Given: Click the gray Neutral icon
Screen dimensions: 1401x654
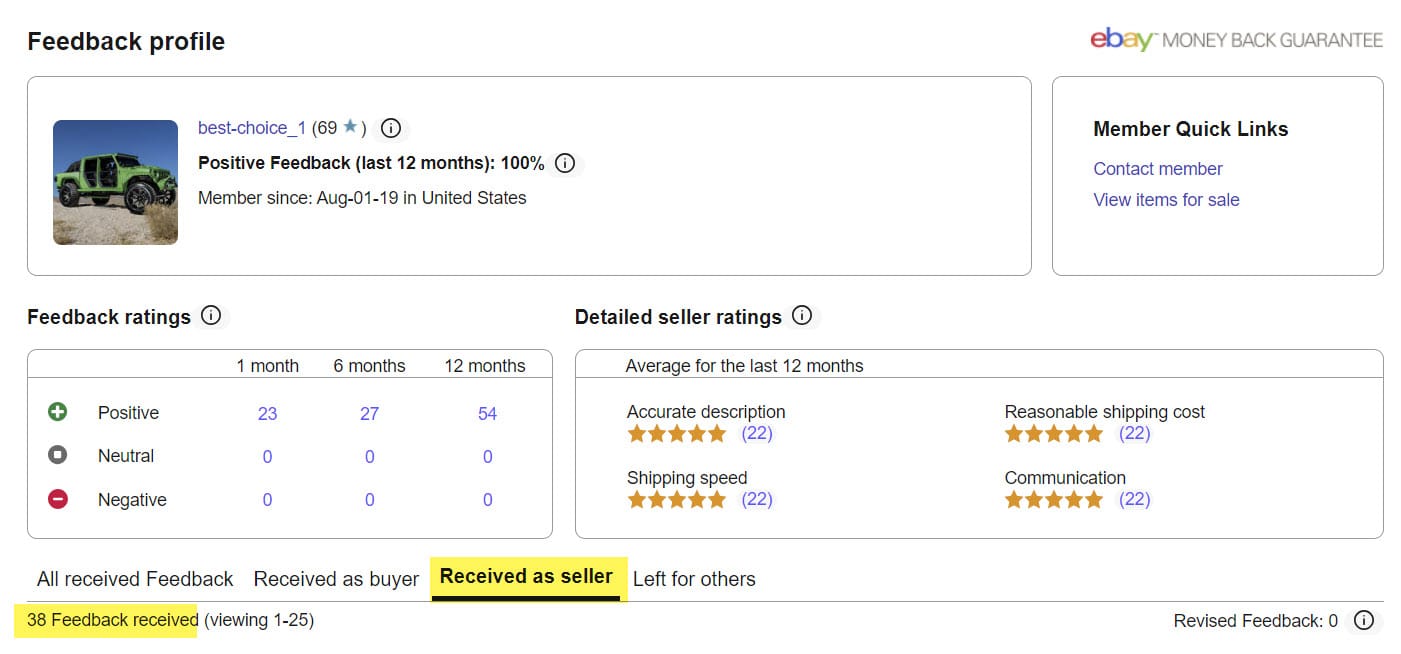Looking at the screenshot, I should click(58, 455).
